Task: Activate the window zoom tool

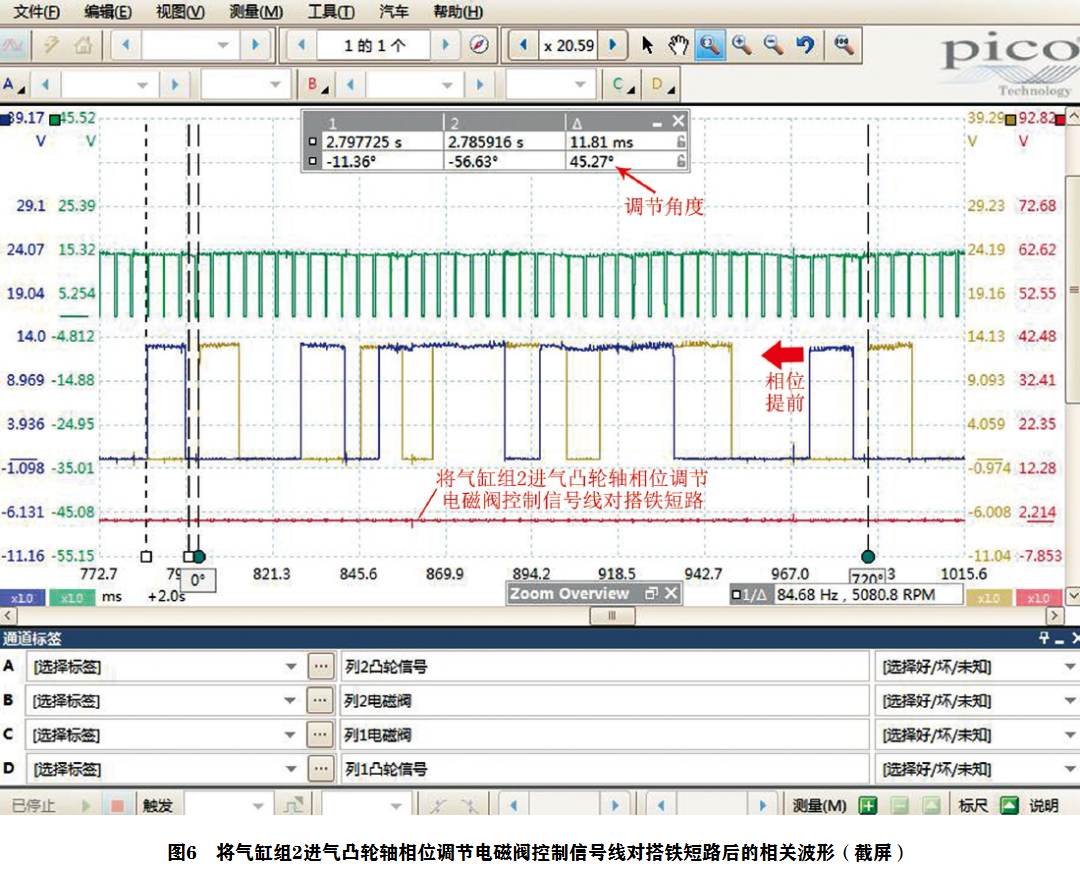Action: (709, 45)
